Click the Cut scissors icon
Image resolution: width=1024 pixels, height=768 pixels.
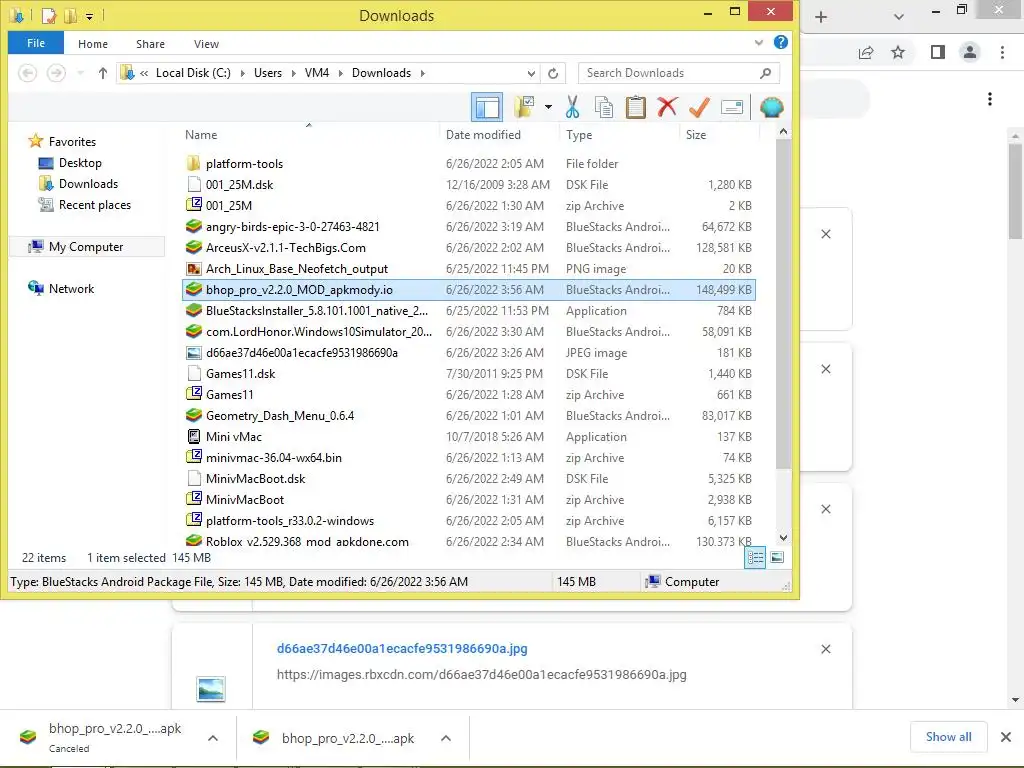[x=572, y=107]
